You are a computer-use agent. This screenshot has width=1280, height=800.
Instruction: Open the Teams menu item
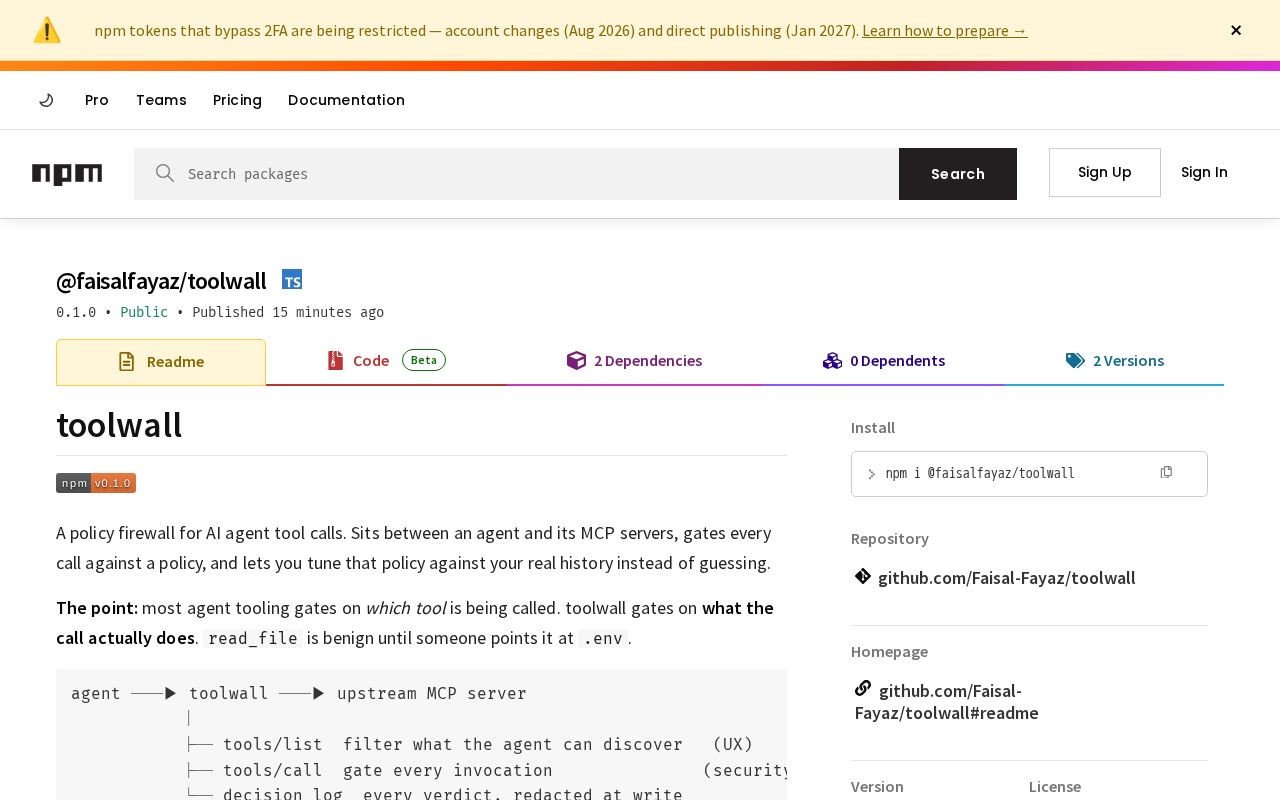coord(161,100)
